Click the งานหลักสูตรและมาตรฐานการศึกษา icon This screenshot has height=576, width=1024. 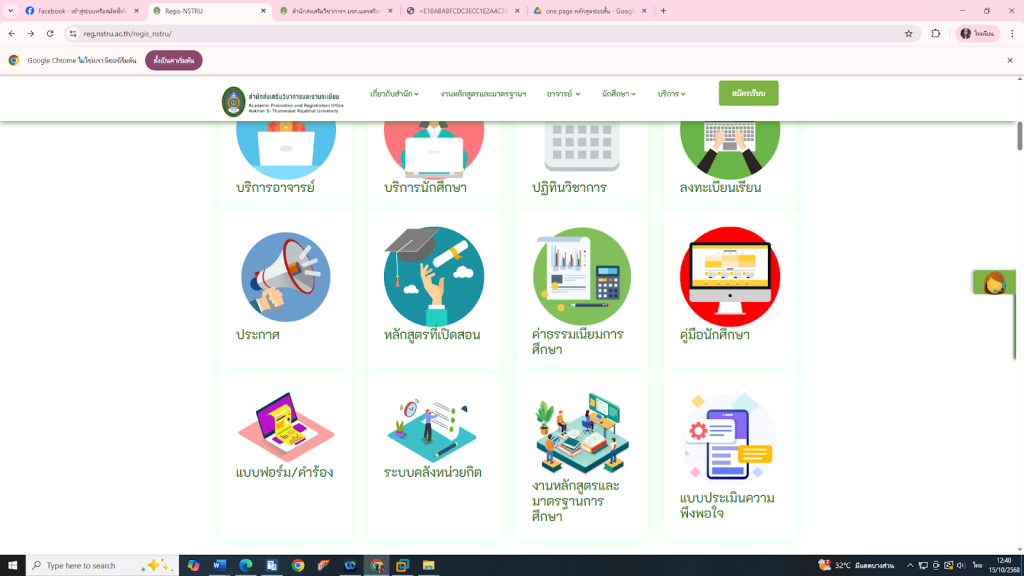[581, 432]
